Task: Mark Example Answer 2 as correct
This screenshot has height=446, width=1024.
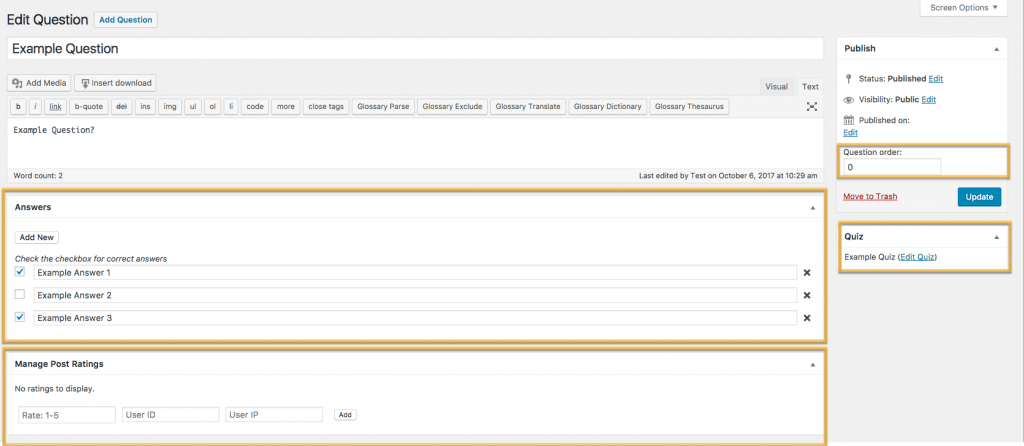Action: tap(20, 295)
